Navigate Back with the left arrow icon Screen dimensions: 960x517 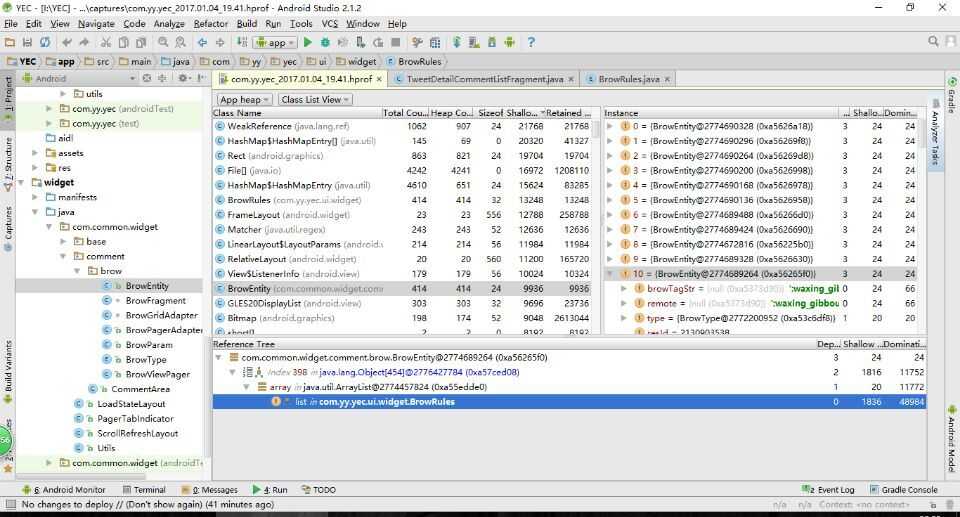tap(202, 42)
